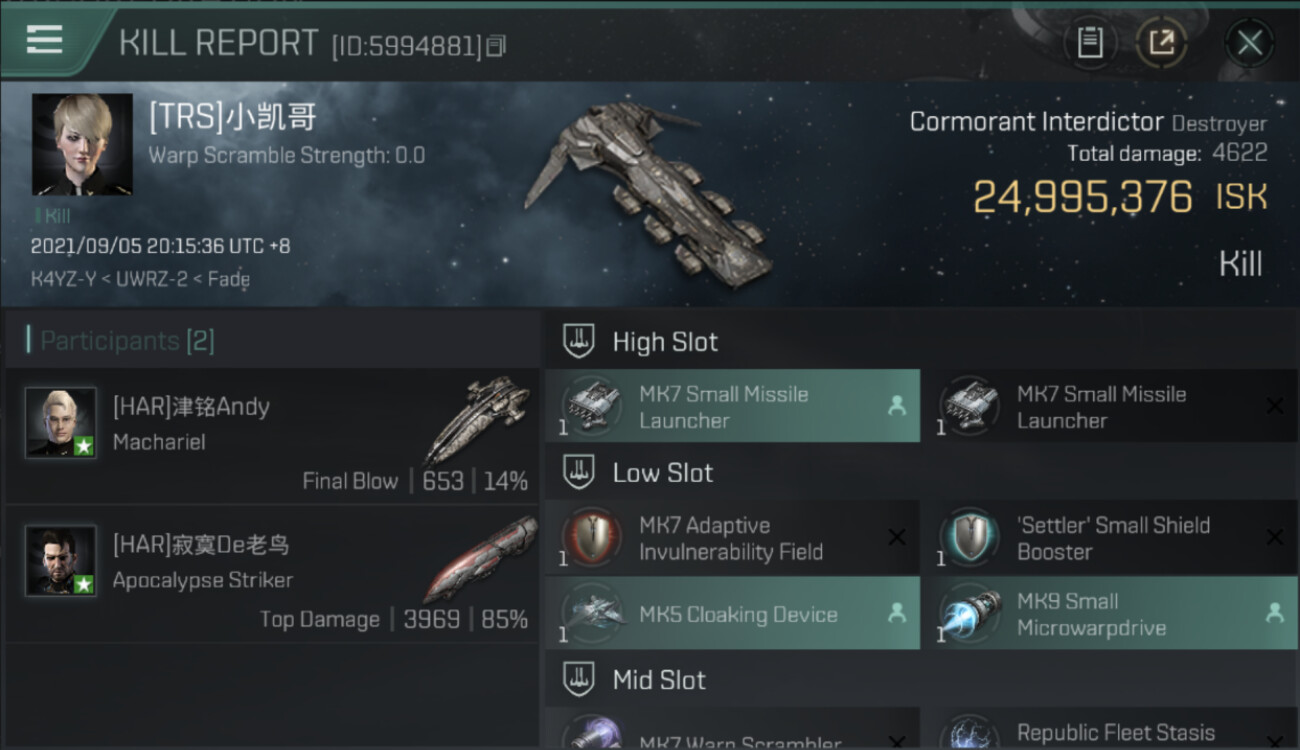Image resolution: width=1300 pixels, height=750 pixels.
Task: View the victim pilot portrait
Action: click(x=82, y=144)
